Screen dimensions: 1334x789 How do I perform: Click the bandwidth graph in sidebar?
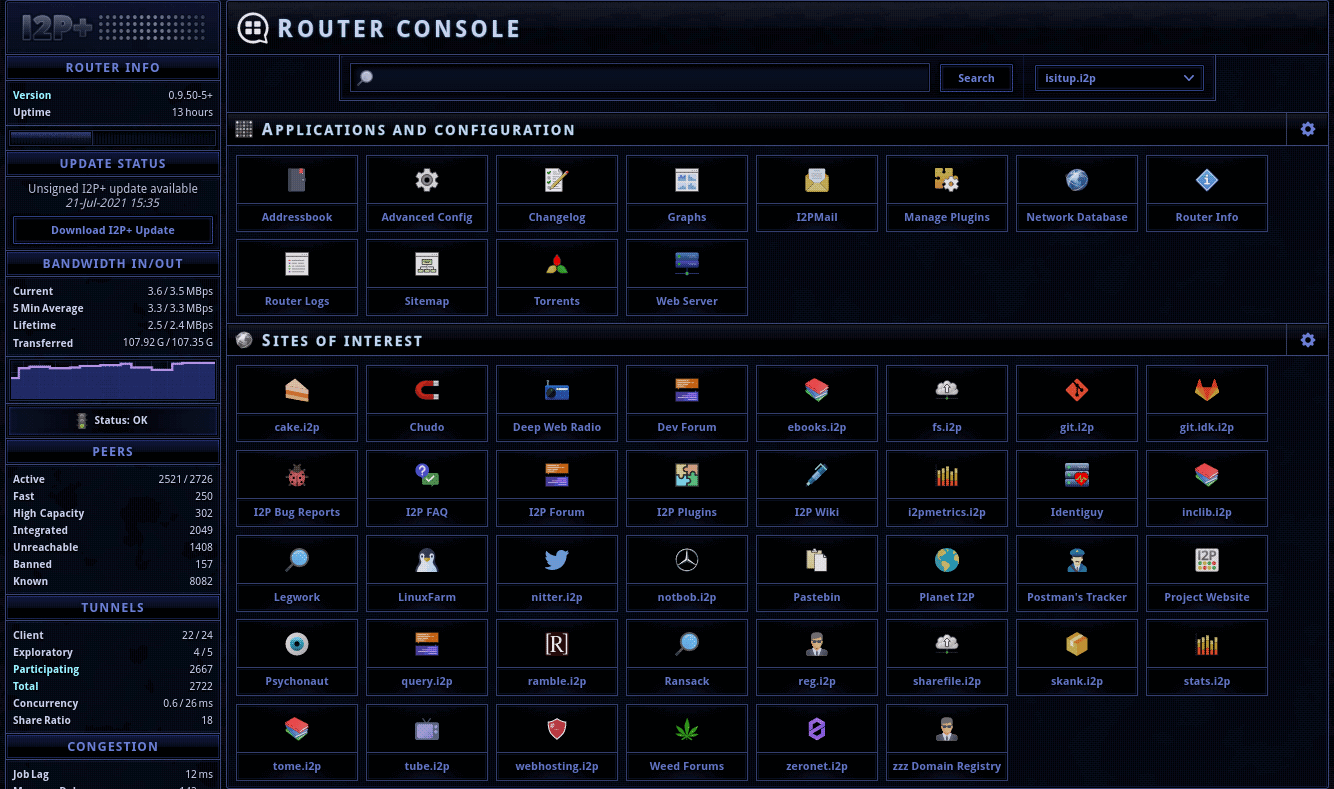point(113,380)
